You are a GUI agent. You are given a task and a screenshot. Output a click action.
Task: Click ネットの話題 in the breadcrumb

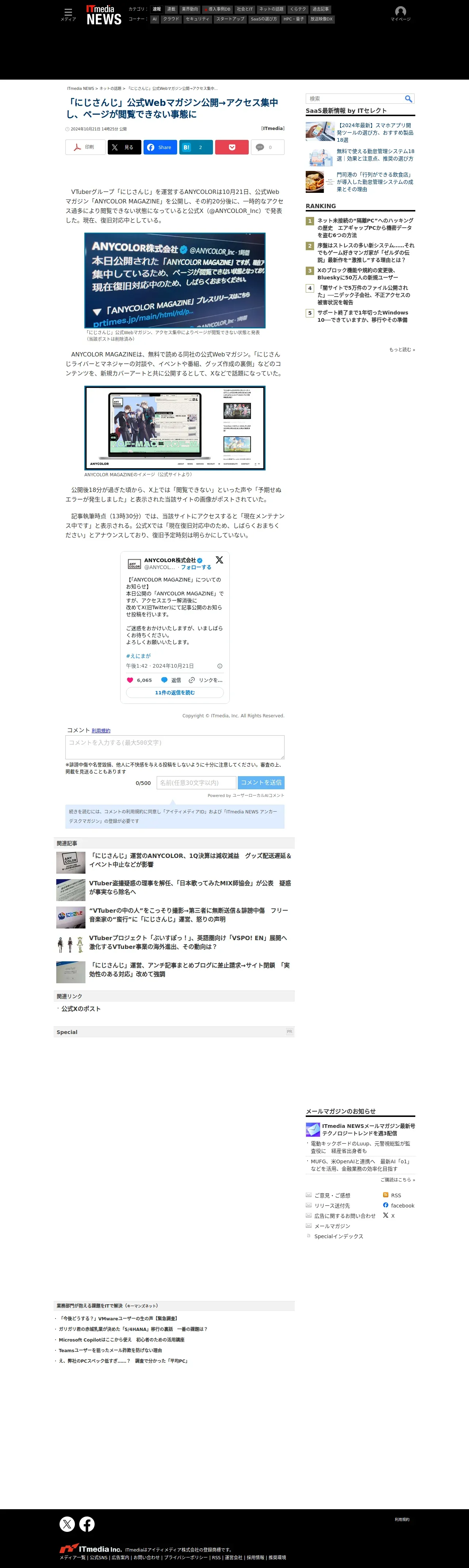110,88
